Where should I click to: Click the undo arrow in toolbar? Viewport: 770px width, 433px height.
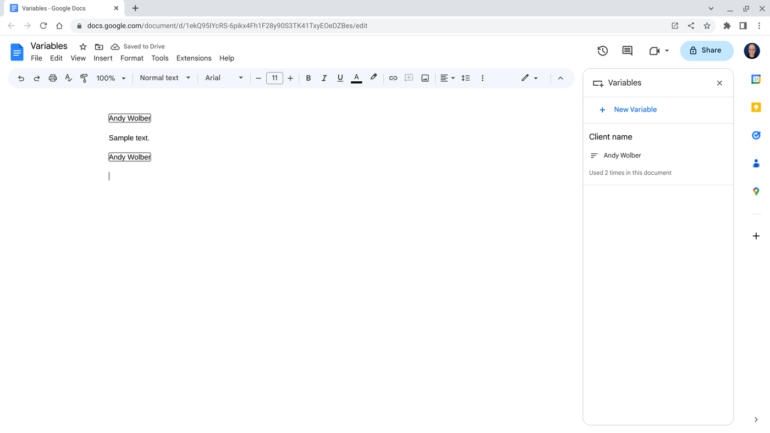pyautogui.click(x=21, y=78)
